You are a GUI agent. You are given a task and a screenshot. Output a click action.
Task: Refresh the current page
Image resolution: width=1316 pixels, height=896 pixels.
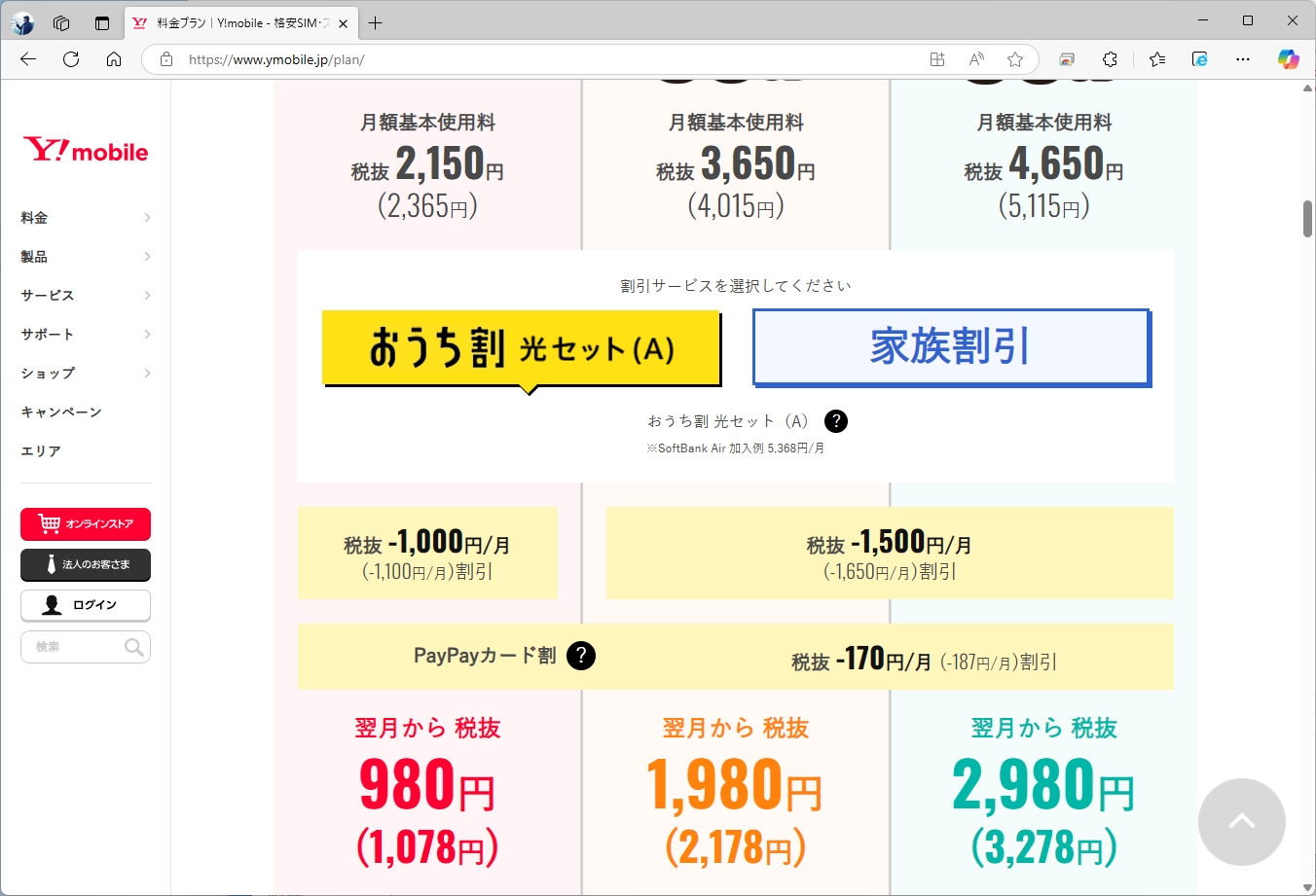coord(71,59)
